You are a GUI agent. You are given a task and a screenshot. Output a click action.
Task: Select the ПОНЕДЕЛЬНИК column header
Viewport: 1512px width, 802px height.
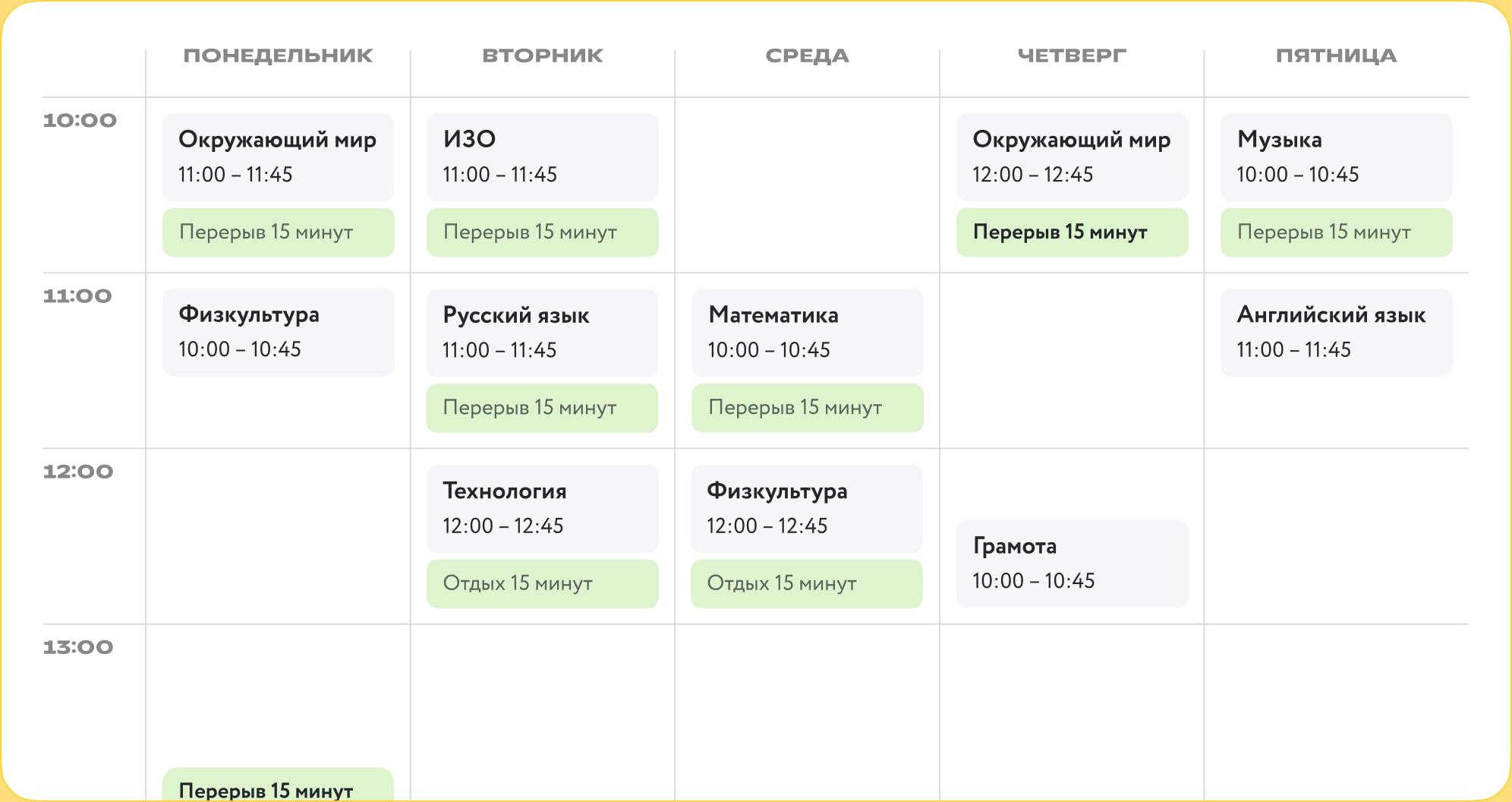tap(279, 55)
